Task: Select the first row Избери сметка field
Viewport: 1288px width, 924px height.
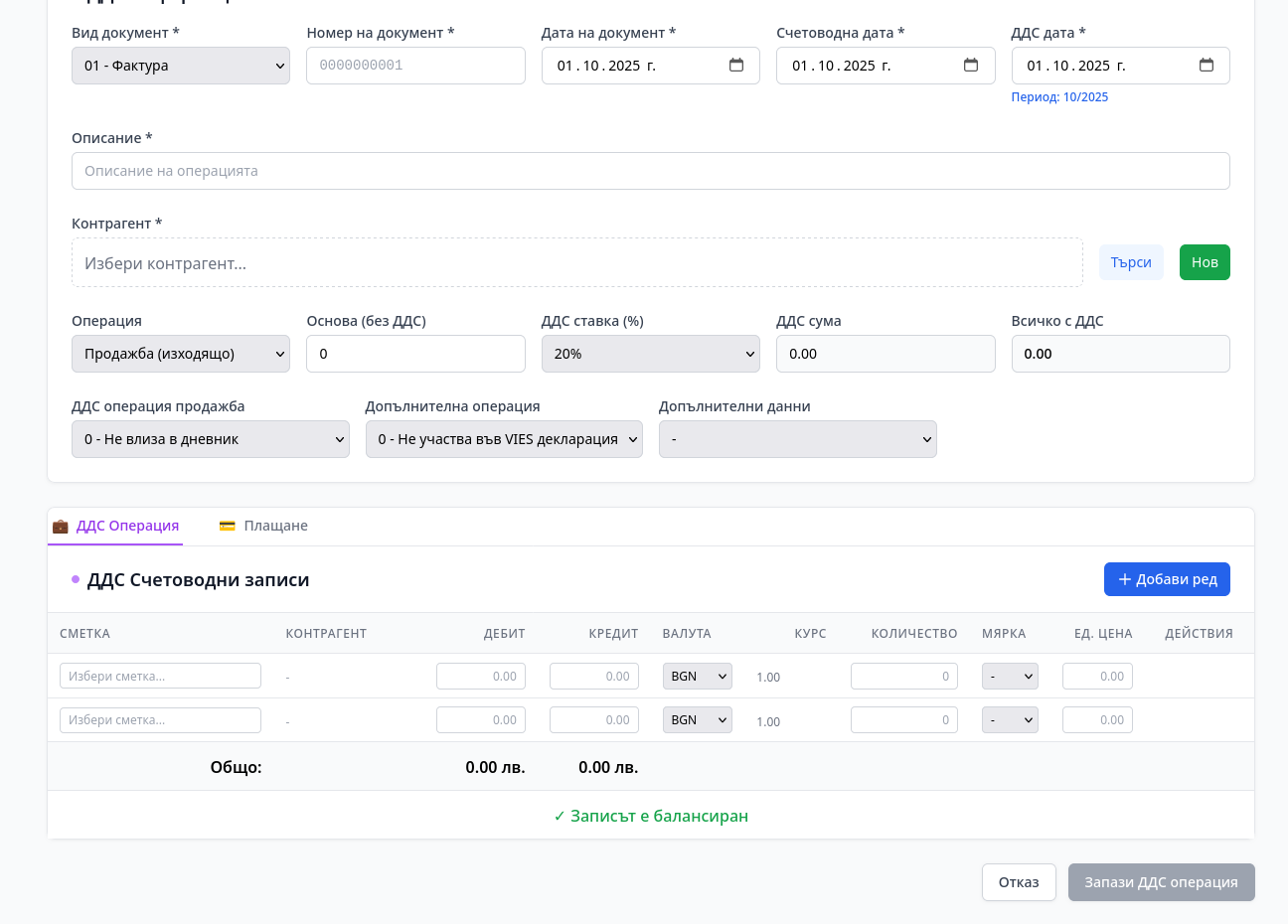Action: pyautogui.click(x=160, y=676)
